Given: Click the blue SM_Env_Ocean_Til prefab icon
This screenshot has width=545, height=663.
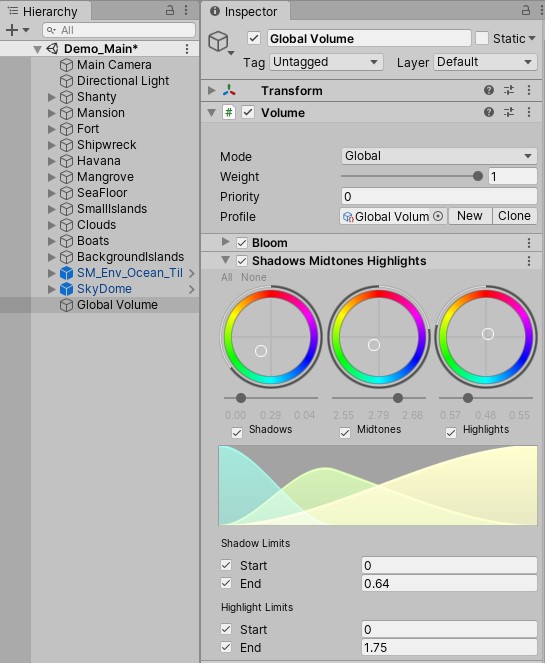Looking at the screenshot, I should [x=66, y=273].
